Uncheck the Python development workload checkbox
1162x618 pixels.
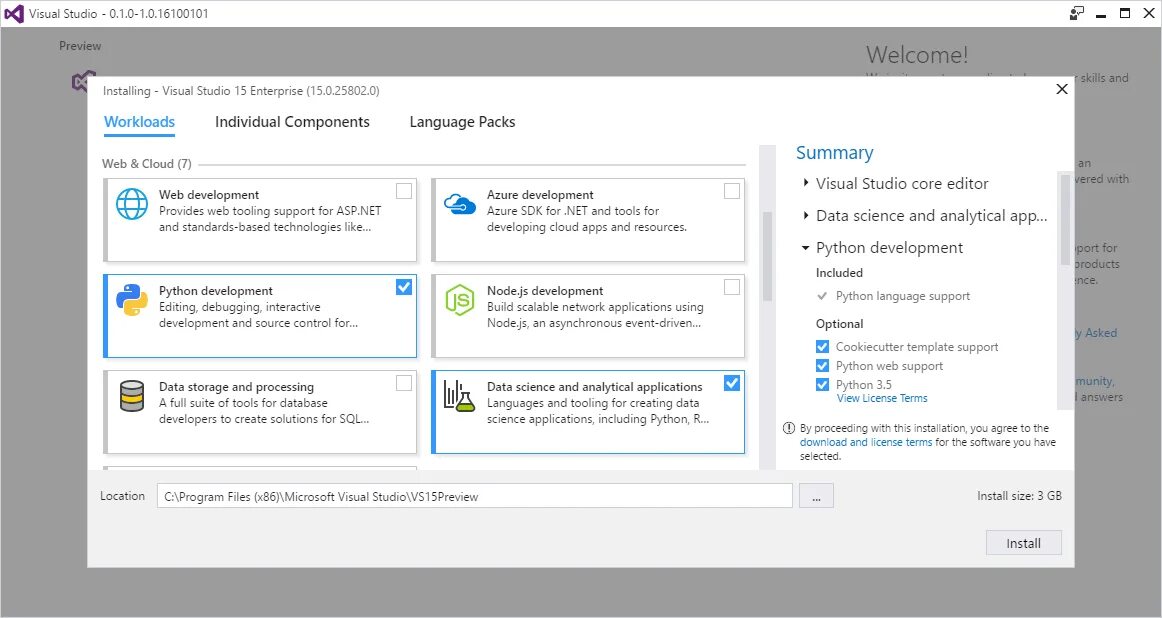404,287
